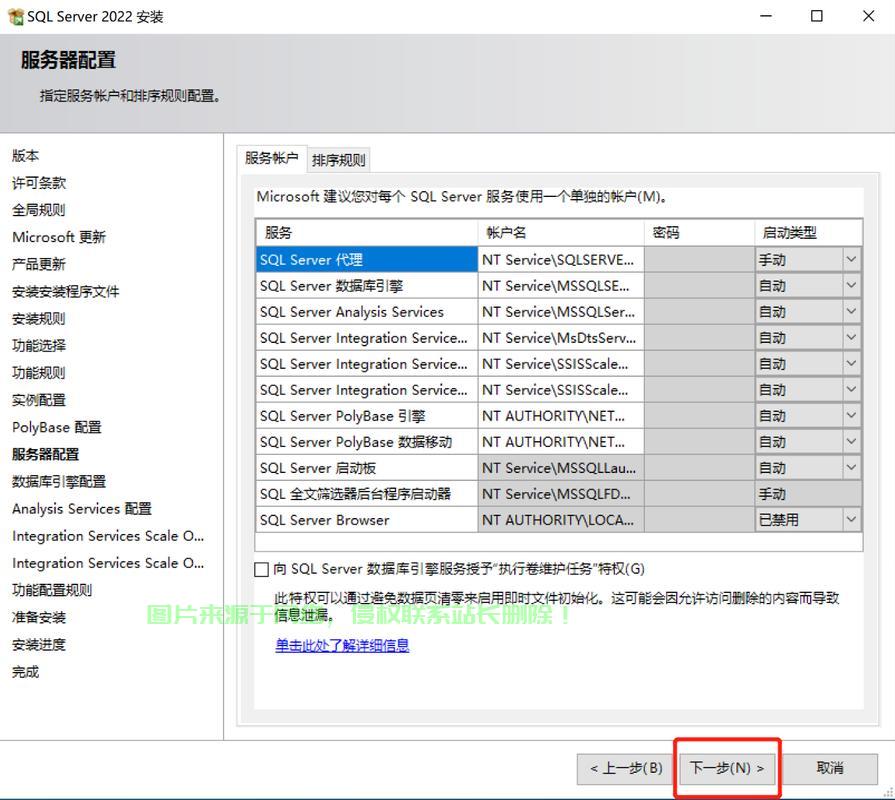This screenshot has height=800, width=895.
Task: Go to 安装安装程序文件 step in sidebar
Action: [x=66, y=292]
